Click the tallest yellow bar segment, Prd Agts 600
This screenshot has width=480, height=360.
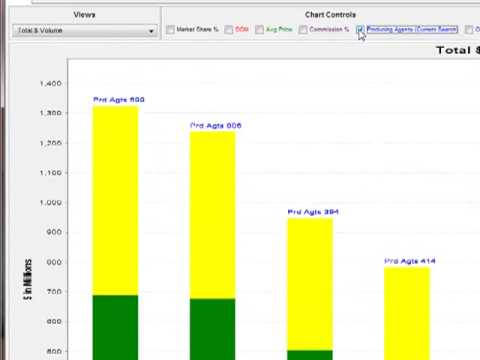115,201
